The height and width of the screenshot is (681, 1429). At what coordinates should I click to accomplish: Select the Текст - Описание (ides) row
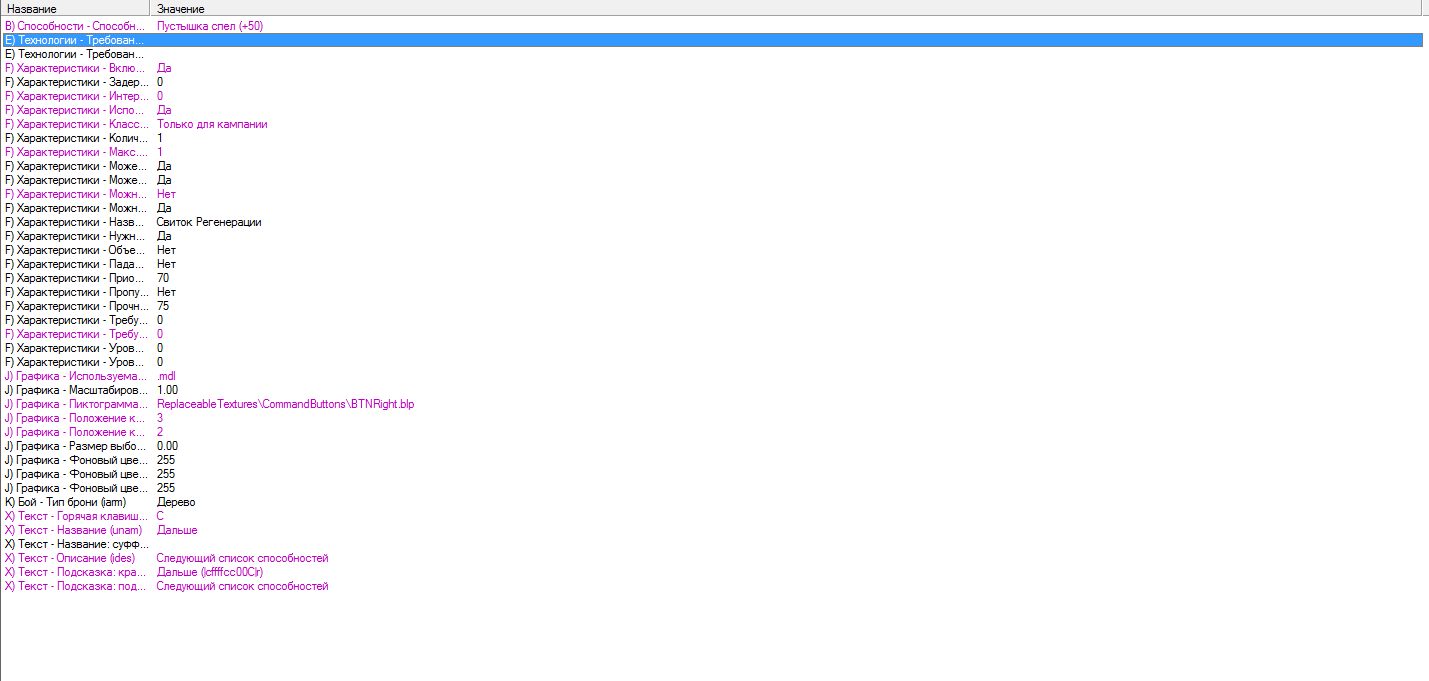point(712,558)
